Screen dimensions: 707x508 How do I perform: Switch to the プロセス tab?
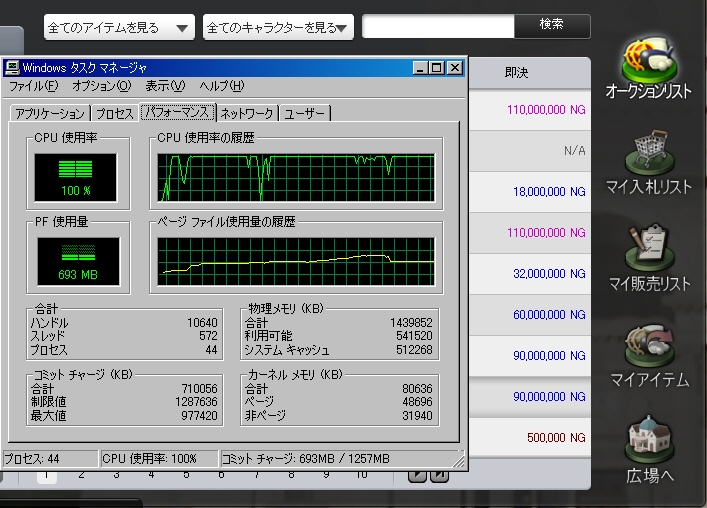pyautogui.click(x=115, y=113)
